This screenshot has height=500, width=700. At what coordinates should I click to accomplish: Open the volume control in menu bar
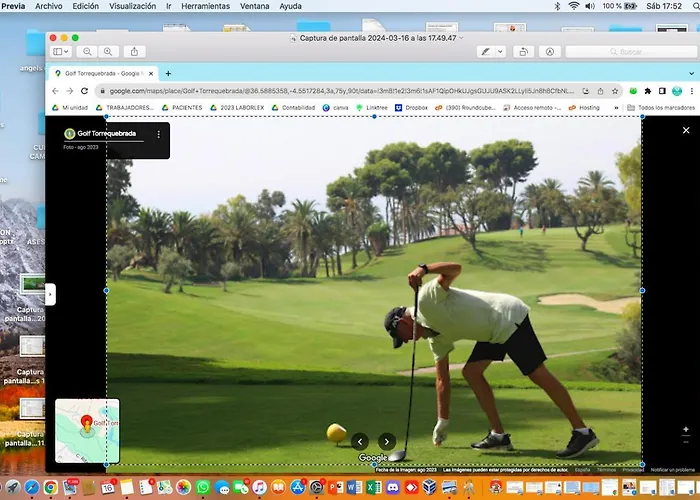590,6
